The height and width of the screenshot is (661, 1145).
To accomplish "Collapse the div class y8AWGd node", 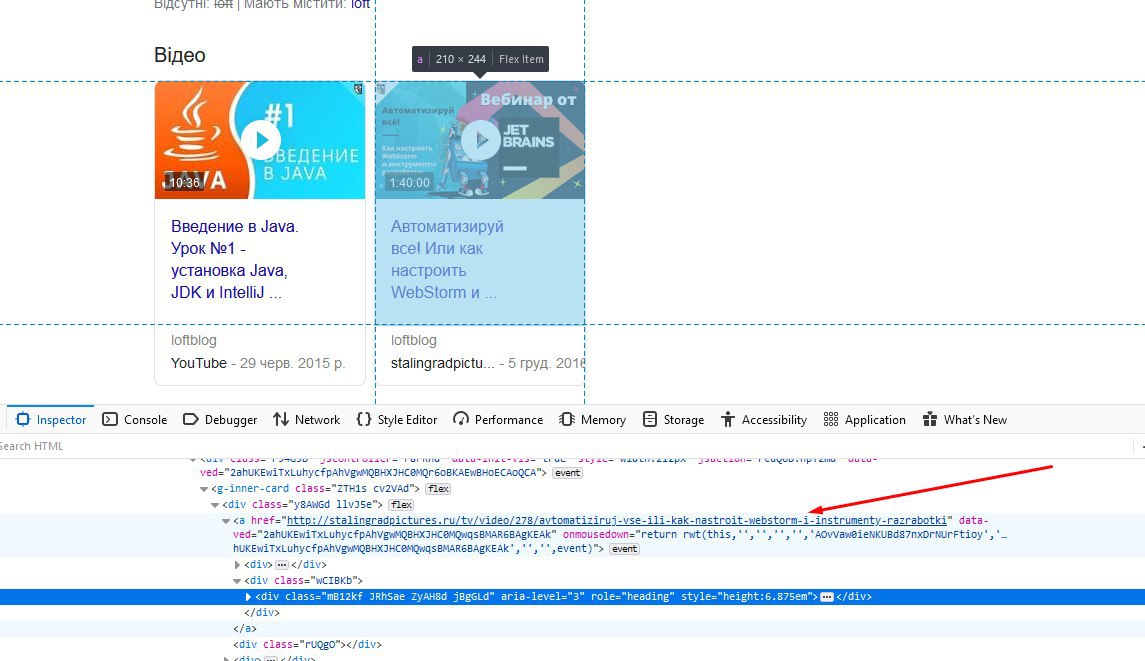I will (x=215, y=505).
